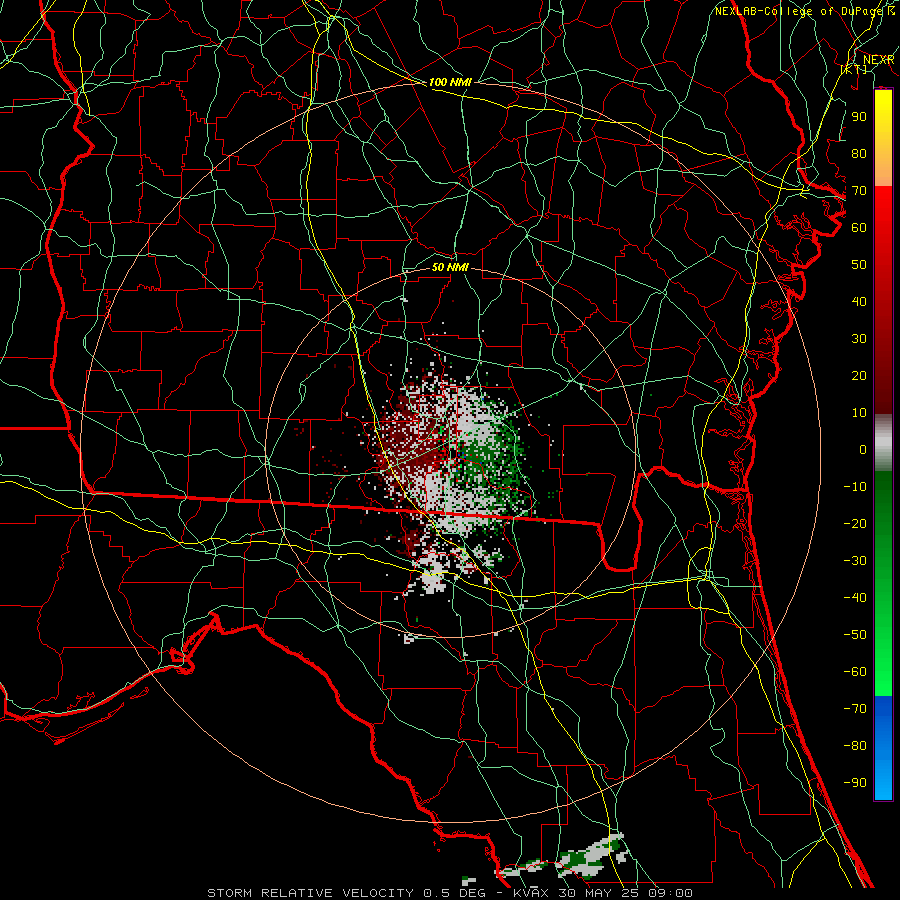This screenshot has width=900, height=900.
Task: Click the "0" velocity scale value
Action: tap(863, 449)
